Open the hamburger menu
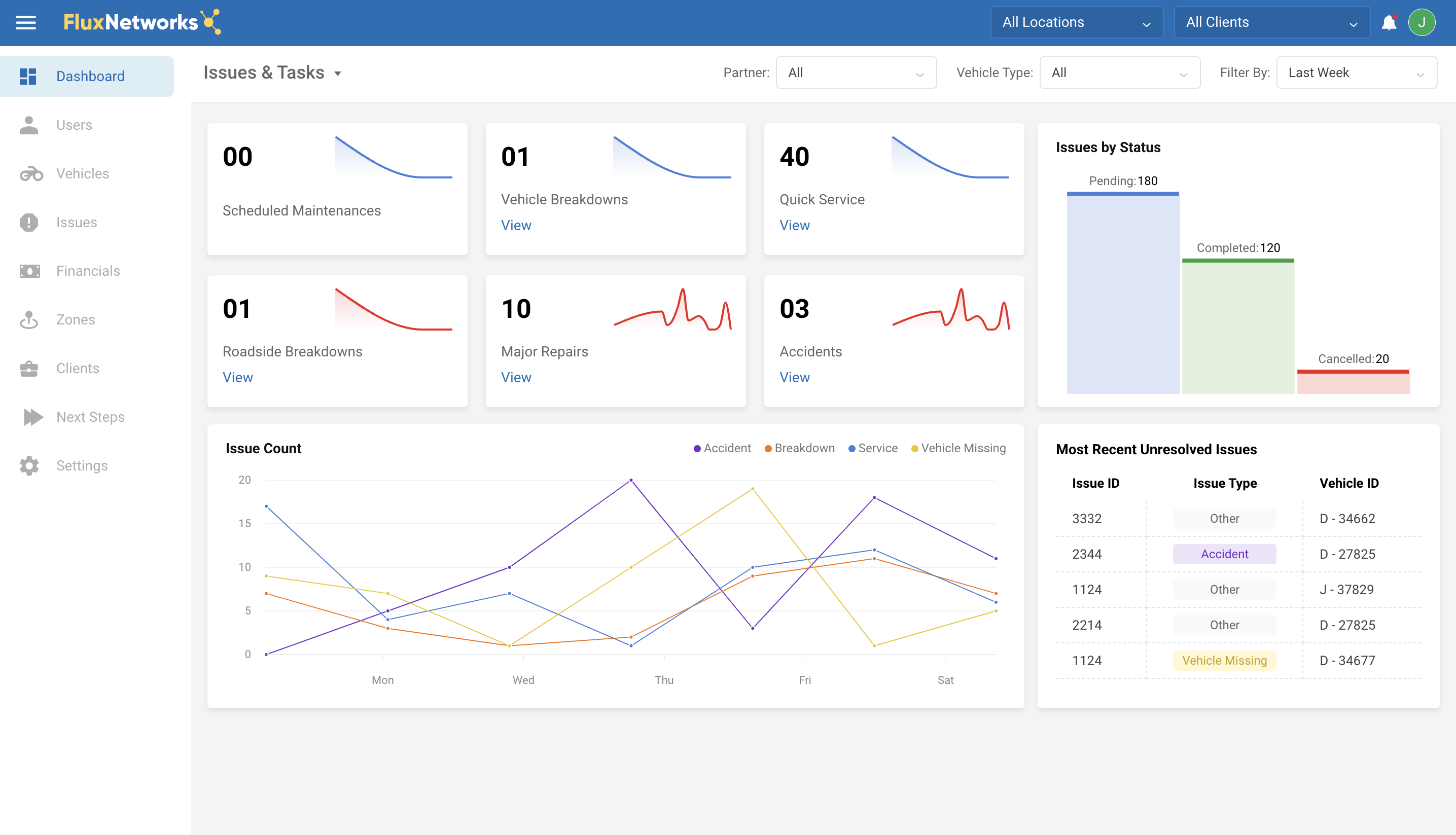This screenshot has height=835, width=1456. 25,22
